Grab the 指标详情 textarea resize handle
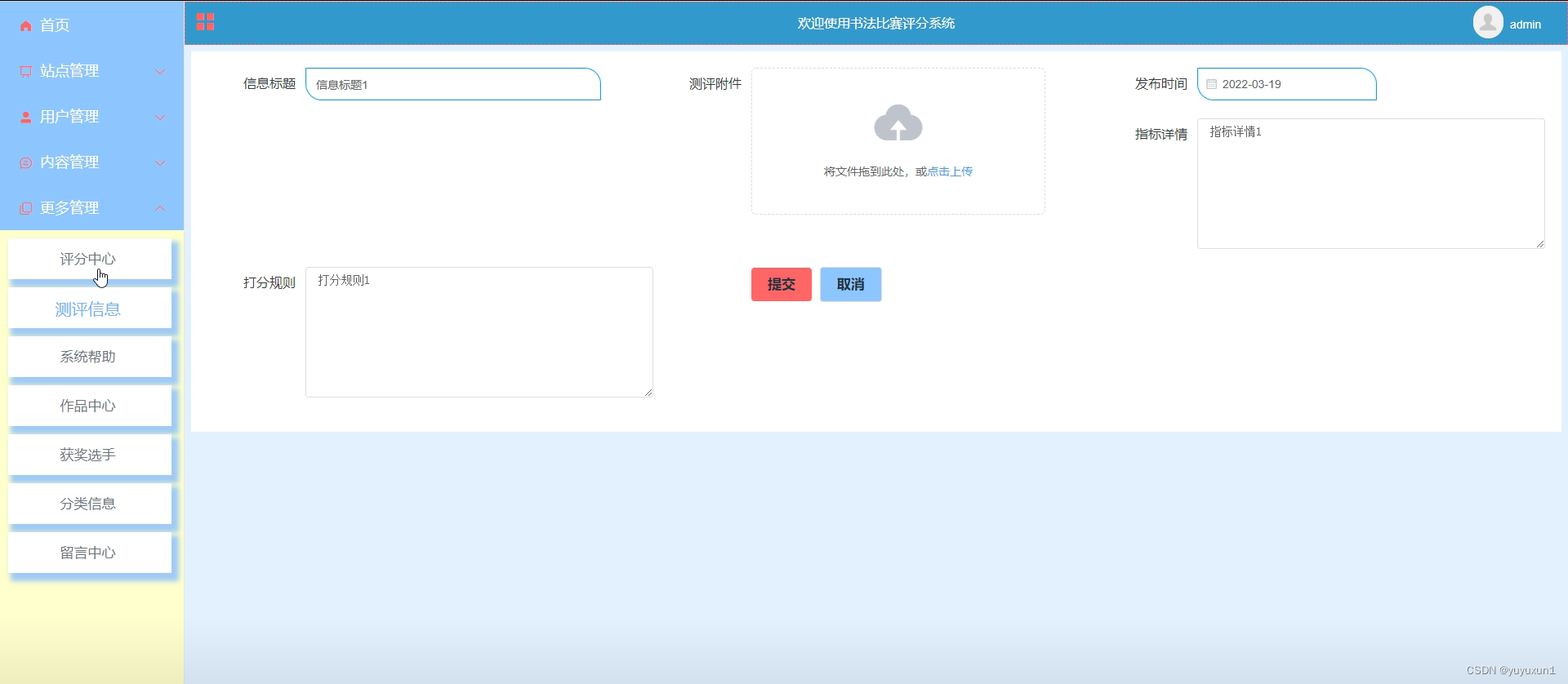 click(x=1540, y=244)
